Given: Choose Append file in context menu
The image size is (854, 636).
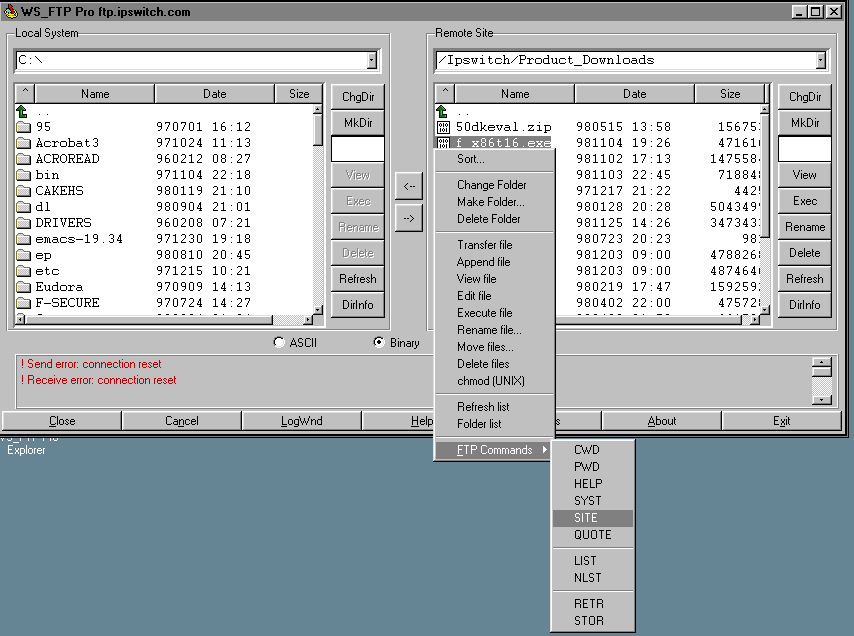Looking at the screenshot, I should click(495, 262).
